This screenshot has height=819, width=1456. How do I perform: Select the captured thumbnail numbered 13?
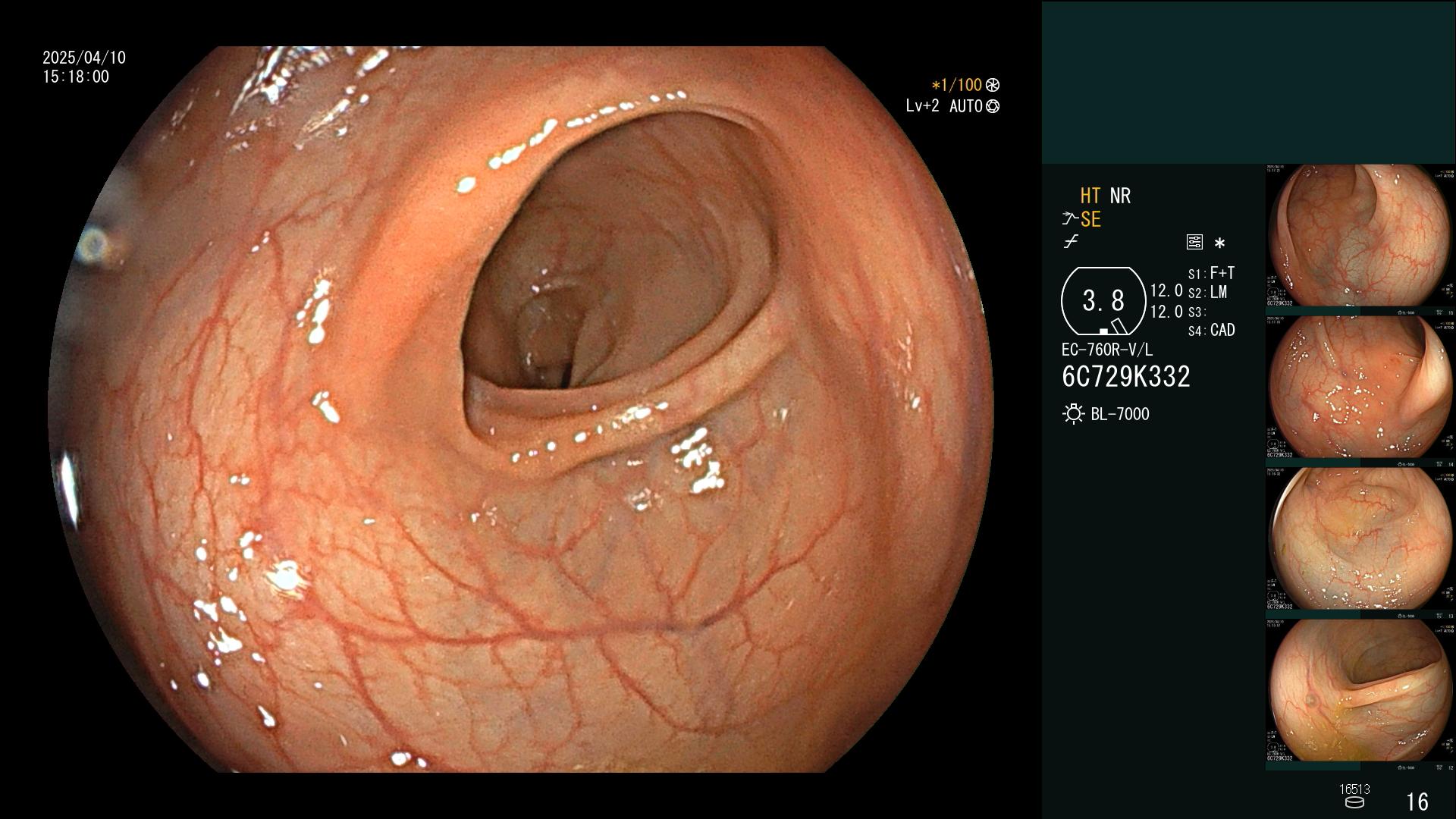tap(1360, 543)
